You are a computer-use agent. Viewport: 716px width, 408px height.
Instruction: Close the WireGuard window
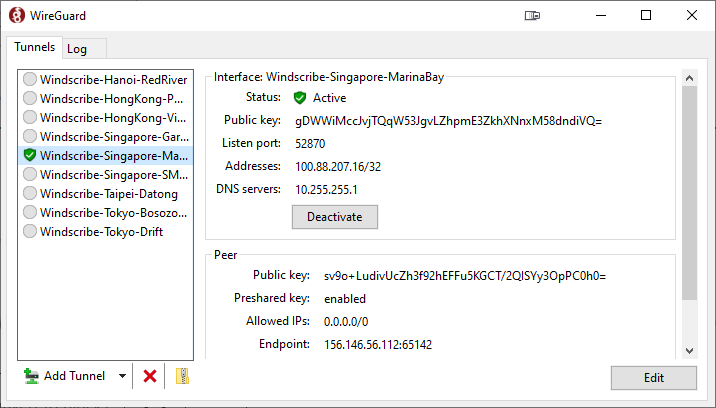point(691,16)
